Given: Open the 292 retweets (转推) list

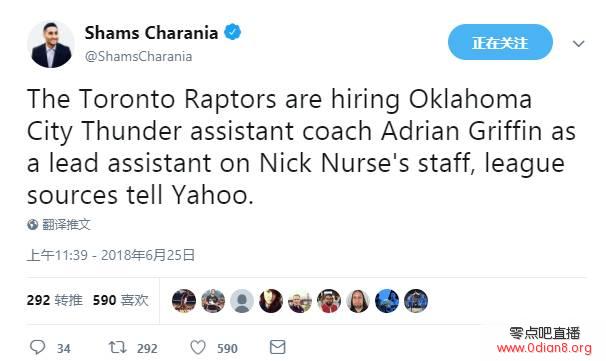Looking at the screenshot, I should [x=54, y=300].
